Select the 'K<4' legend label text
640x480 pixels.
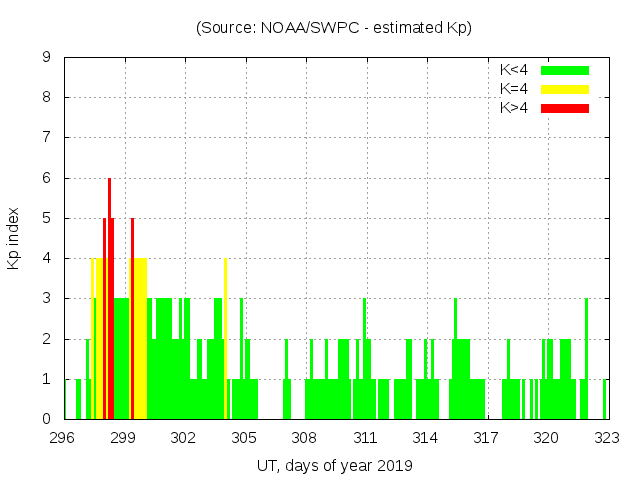[x=514, y=70]
